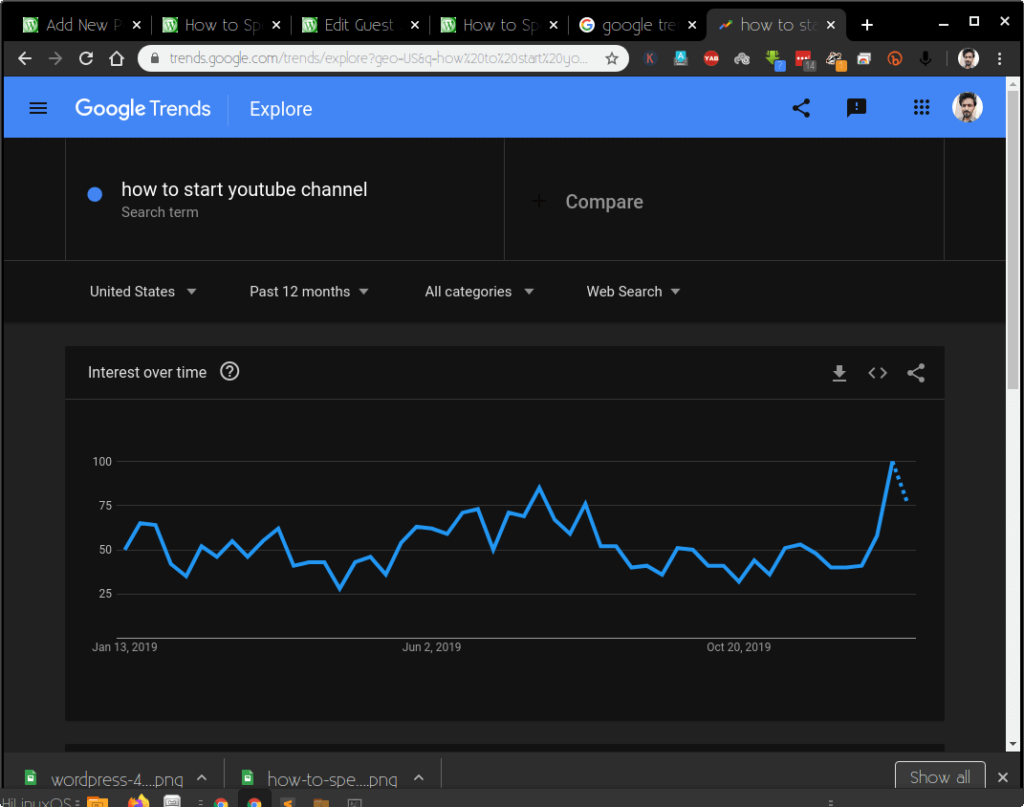The image size is (1024, 807).
Task: Click the cloud extension icon
Action: (742, 59)
